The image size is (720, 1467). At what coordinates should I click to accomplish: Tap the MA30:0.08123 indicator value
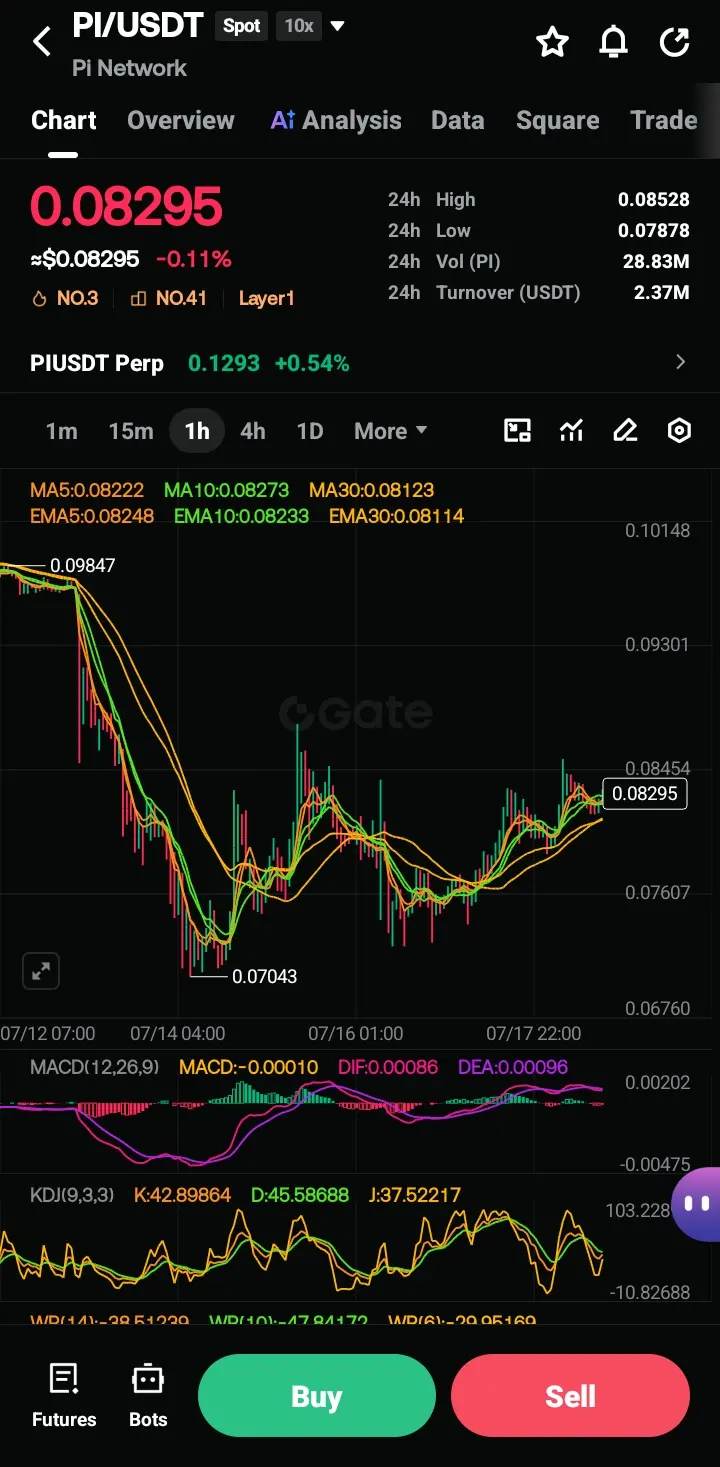(371, 490)
